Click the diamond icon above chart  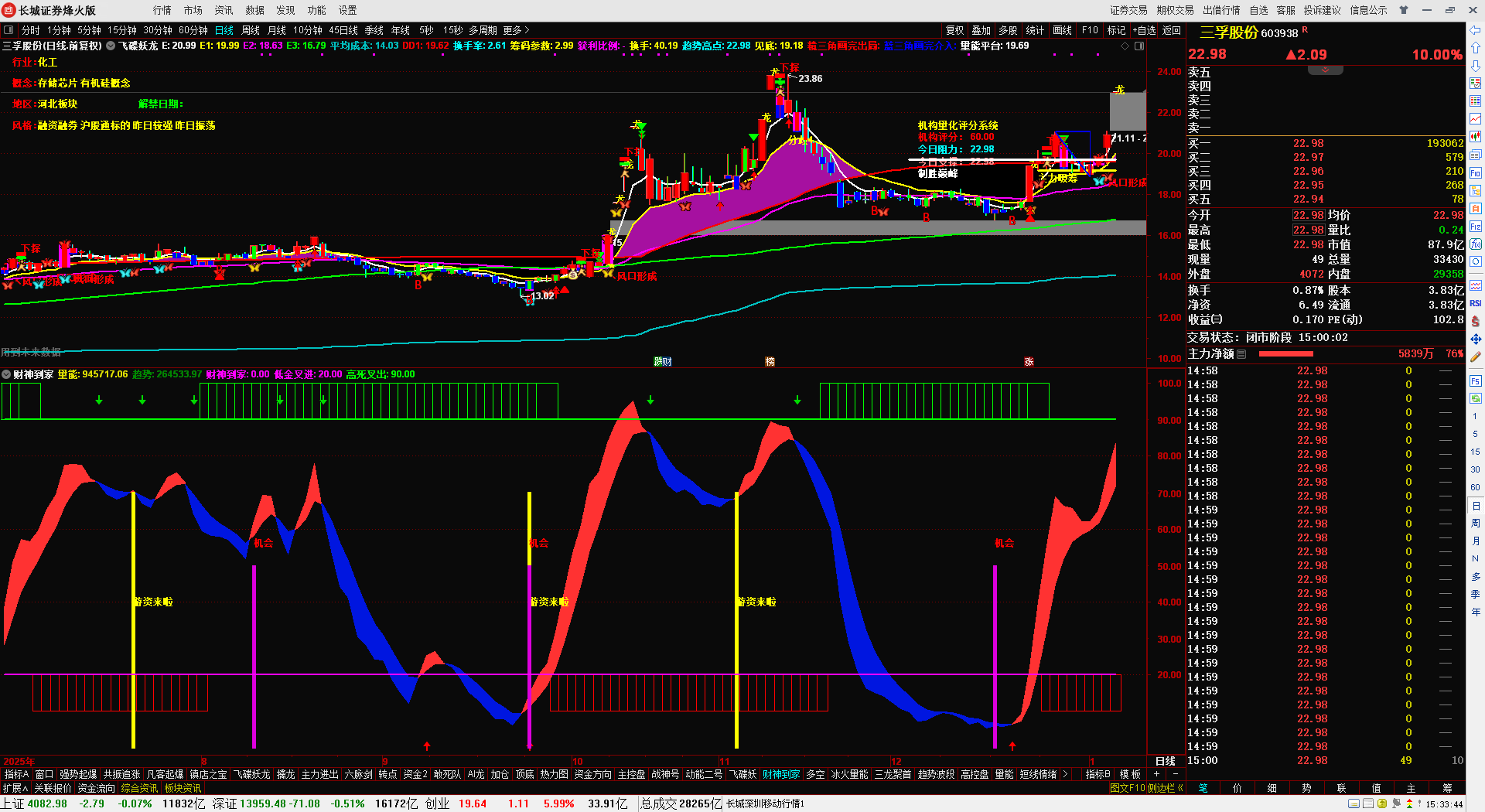(x=1125, y=46)
